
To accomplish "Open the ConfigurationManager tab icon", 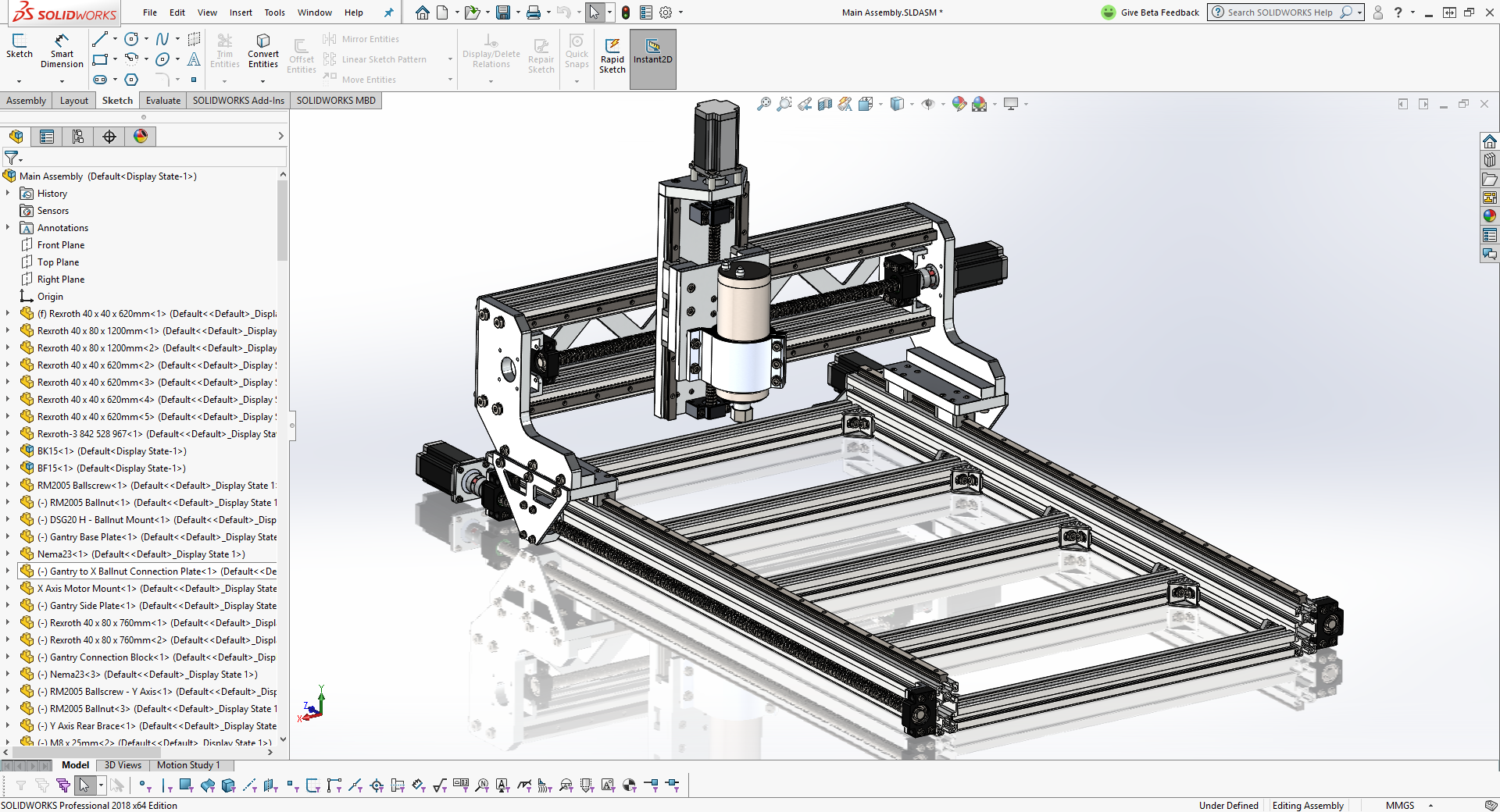I will [x=78, y=137].
